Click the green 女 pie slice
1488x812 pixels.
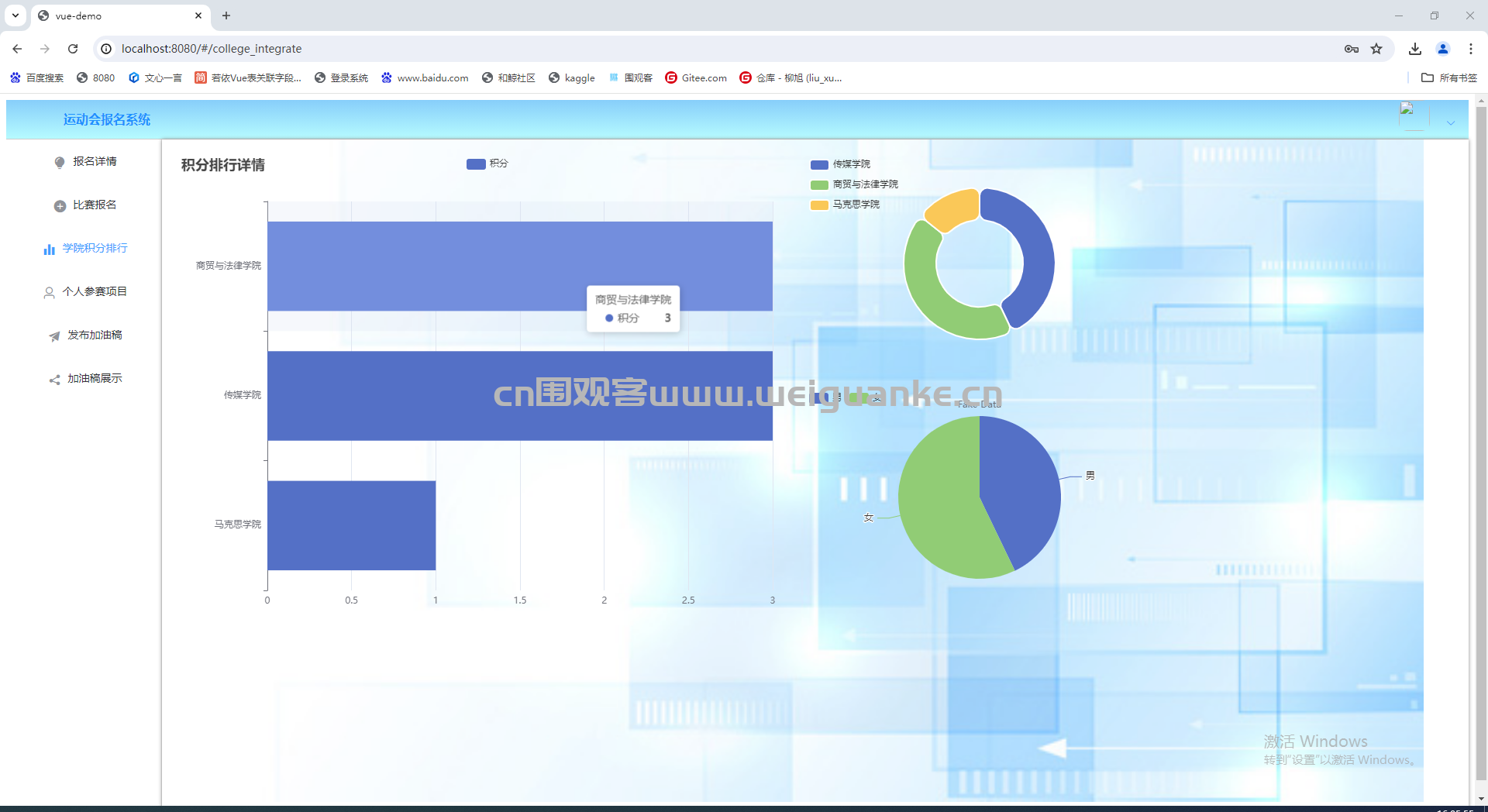click(938, 504)
